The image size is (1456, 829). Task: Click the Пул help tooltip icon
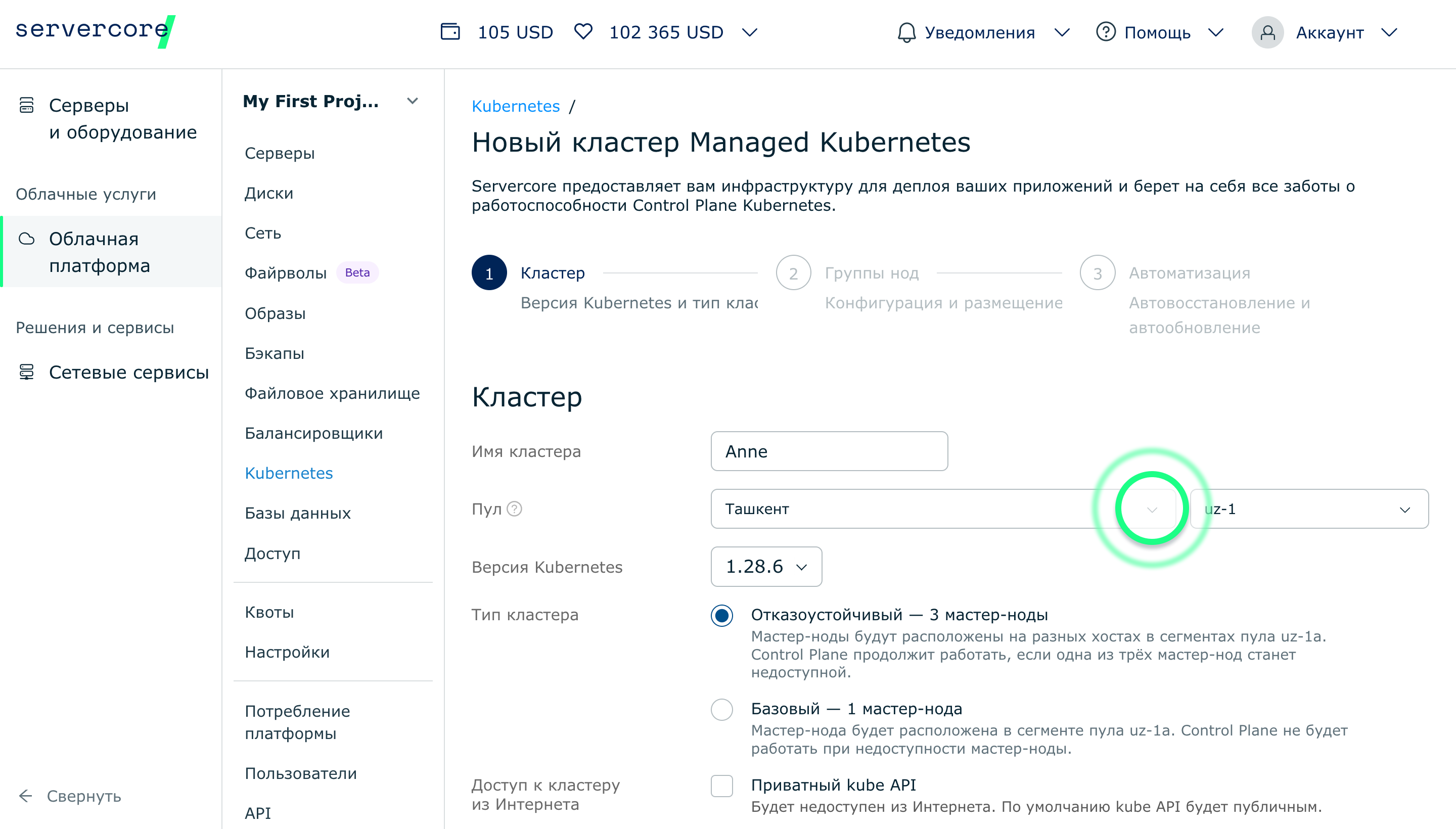[x=514, y=509]
